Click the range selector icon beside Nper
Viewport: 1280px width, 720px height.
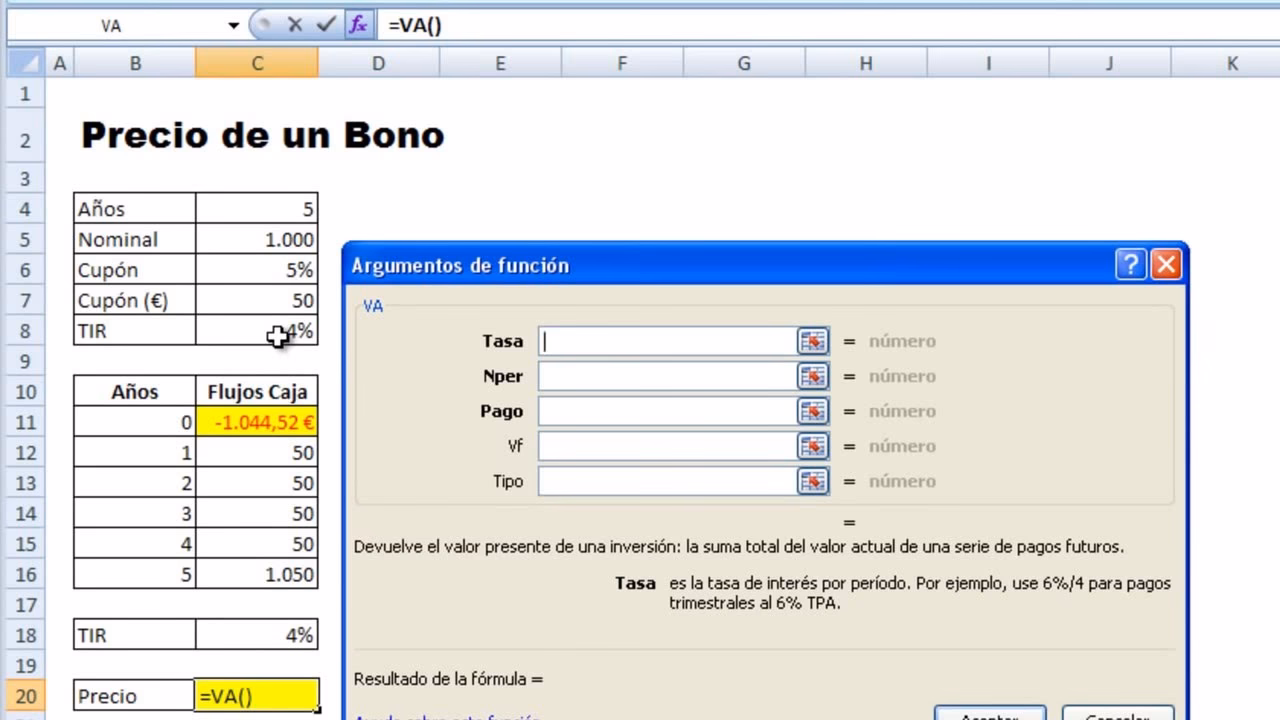point(812,376)
